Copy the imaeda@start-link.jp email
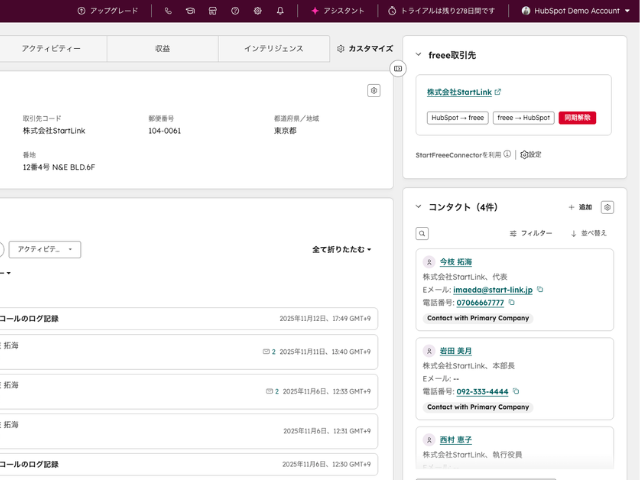The image size is (640, 480). pos(540,289)
